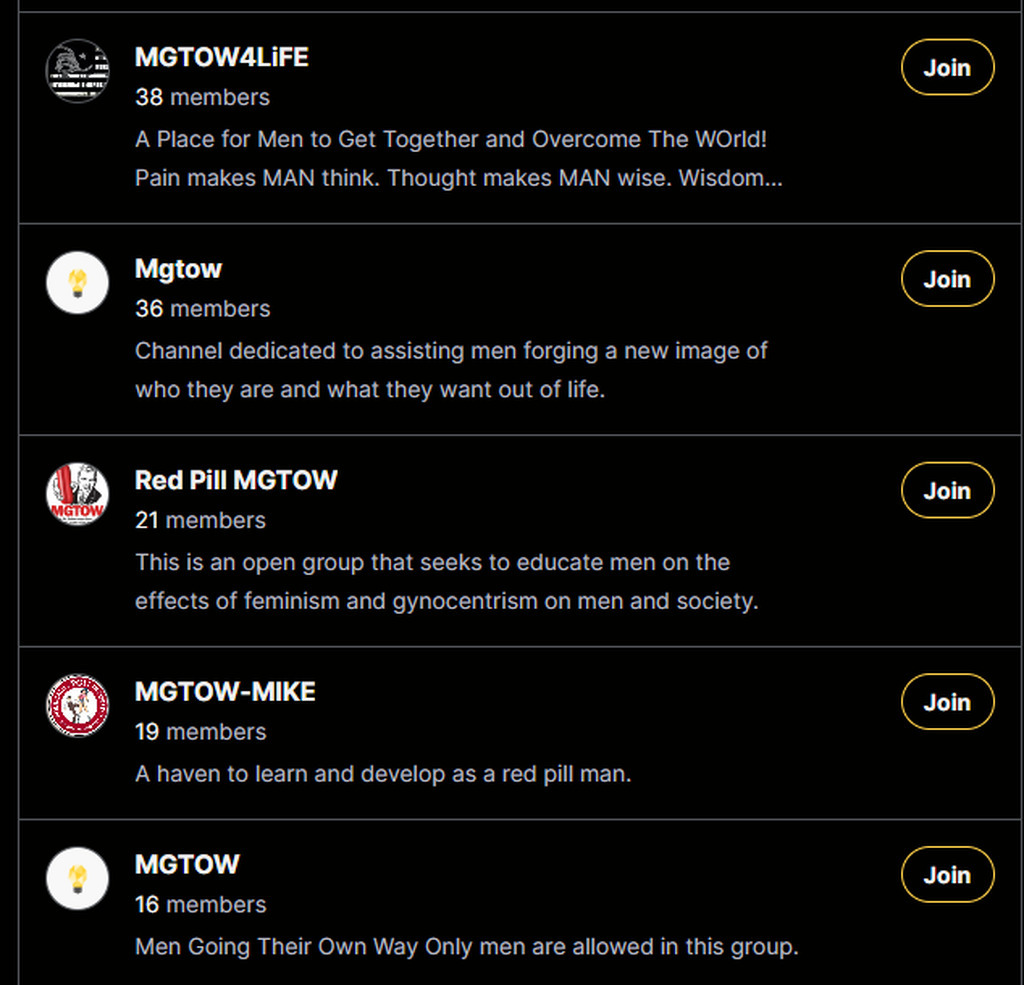
Task: Select the MGTOW-MIKE group name
Action: [225, 691]
